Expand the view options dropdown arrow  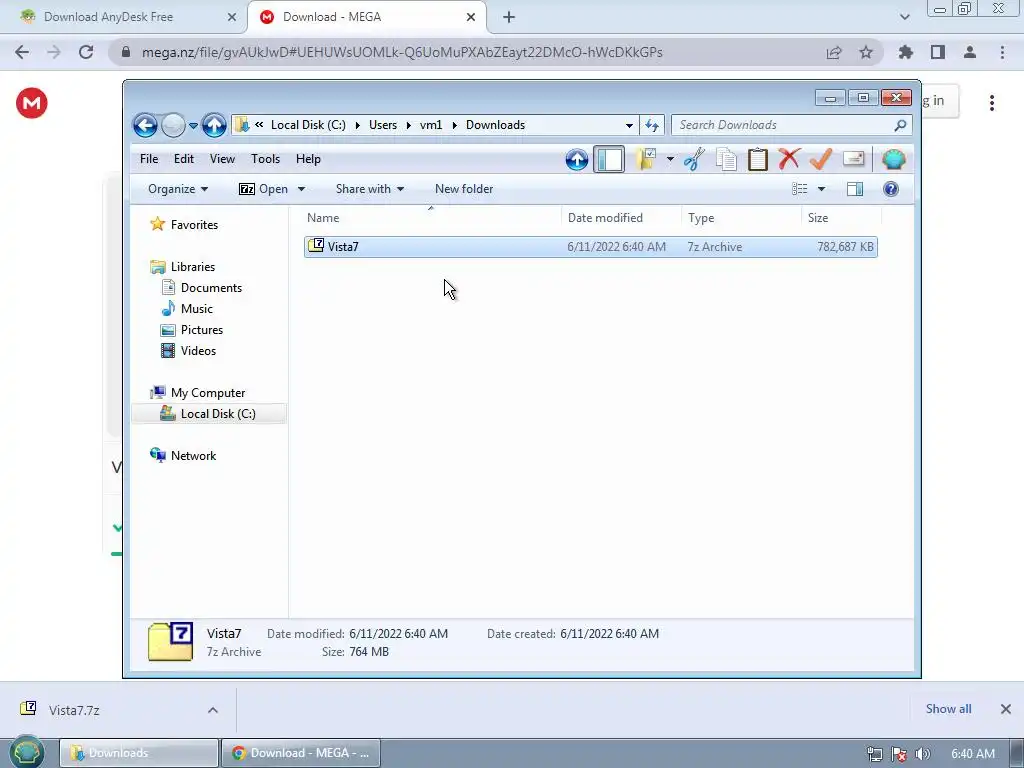(822, 189)
